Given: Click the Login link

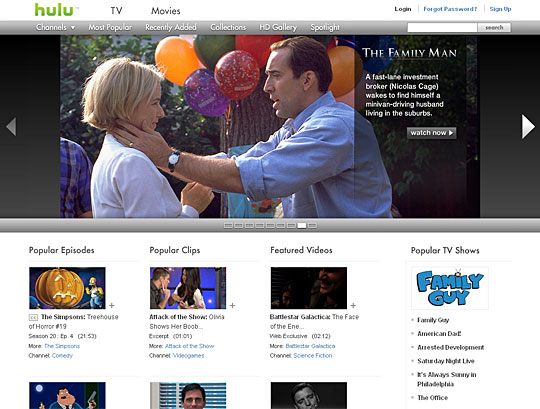Looking at the screenshot, I should (x=403, y=9).
